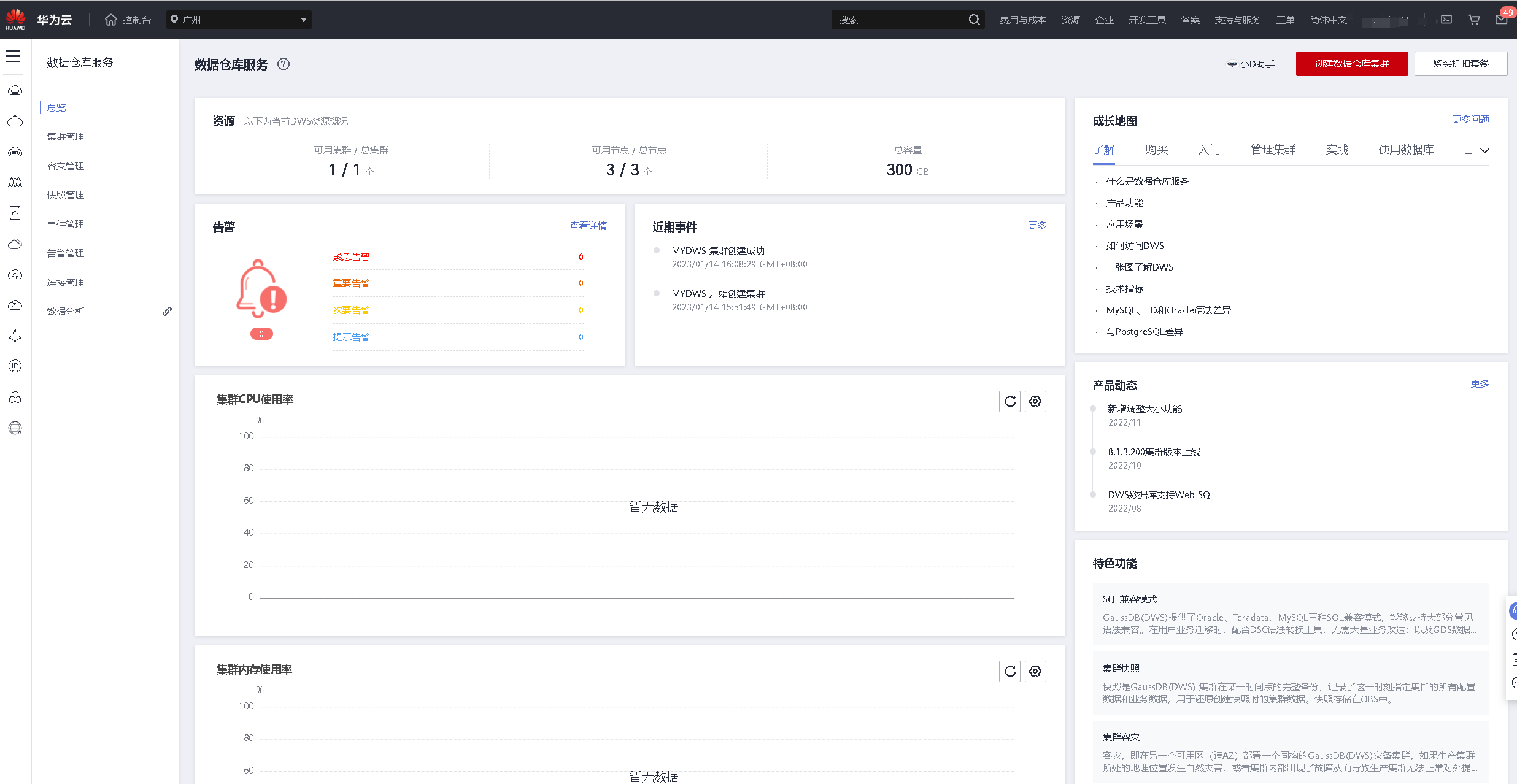
Task: Open the cloud shell terminal icon
Action: (x=1446, y=20)
